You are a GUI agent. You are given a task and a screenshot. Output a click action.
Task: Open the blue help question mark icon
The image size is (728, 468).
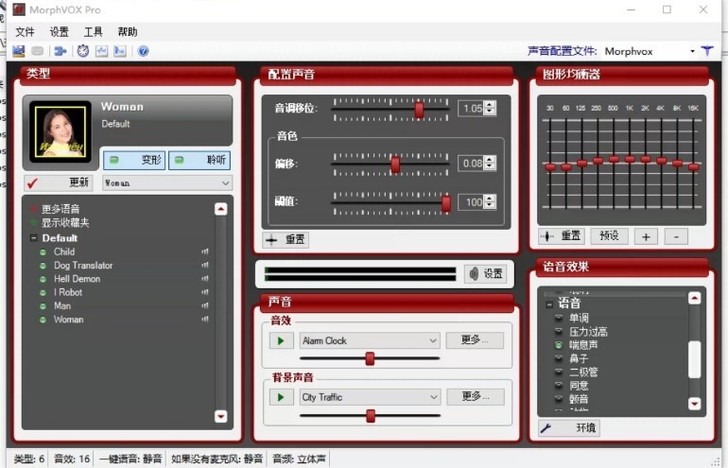[143, 51]
